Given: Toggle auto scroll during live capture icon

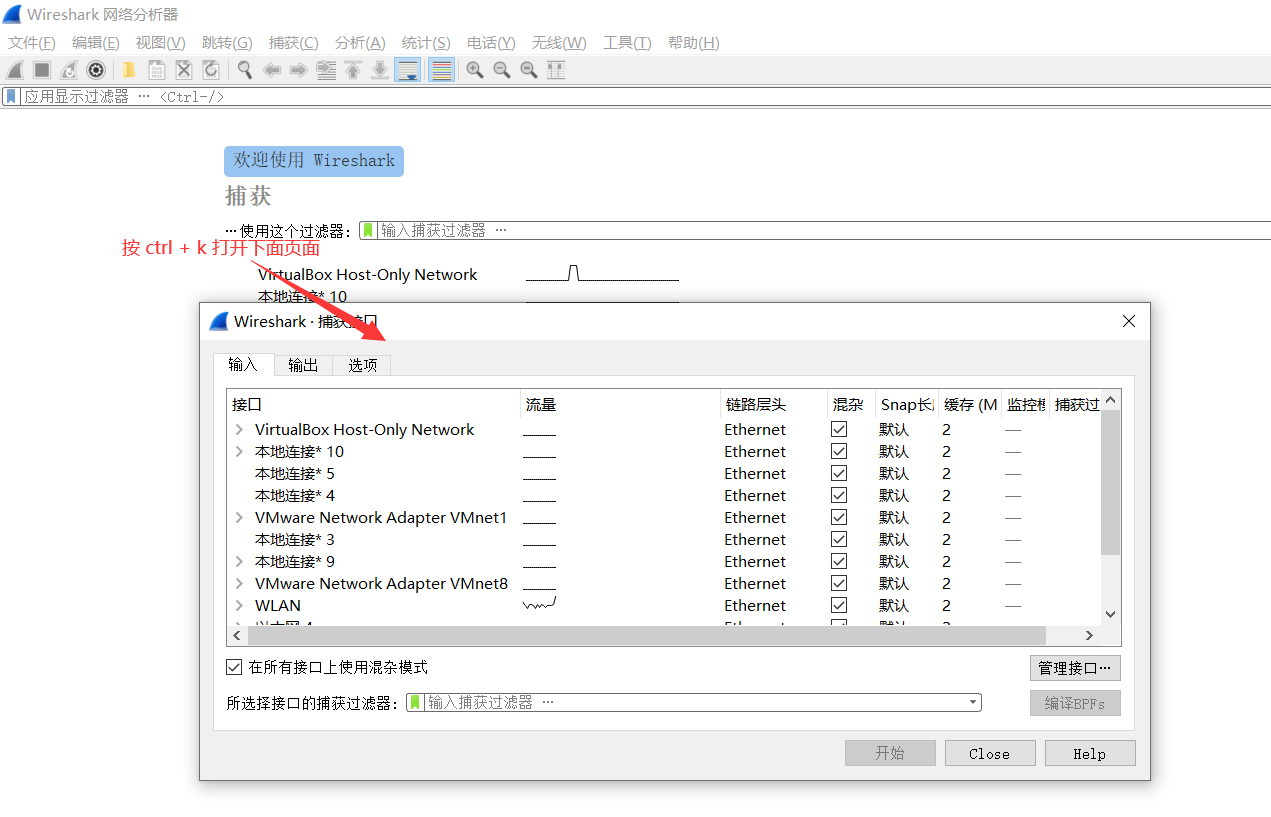Looking at the screenshot, I should [x=407, y=70].
